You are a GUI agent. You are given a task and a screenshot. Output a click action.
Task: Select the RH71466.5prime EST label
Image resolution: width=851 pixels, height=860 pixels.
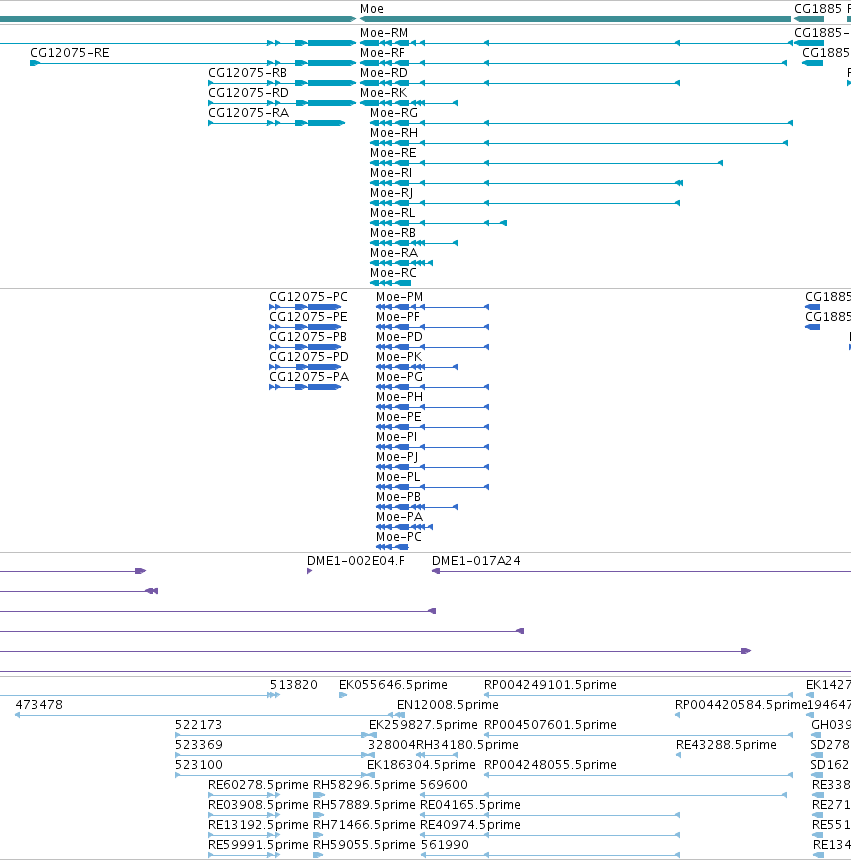tap(364, 825)
